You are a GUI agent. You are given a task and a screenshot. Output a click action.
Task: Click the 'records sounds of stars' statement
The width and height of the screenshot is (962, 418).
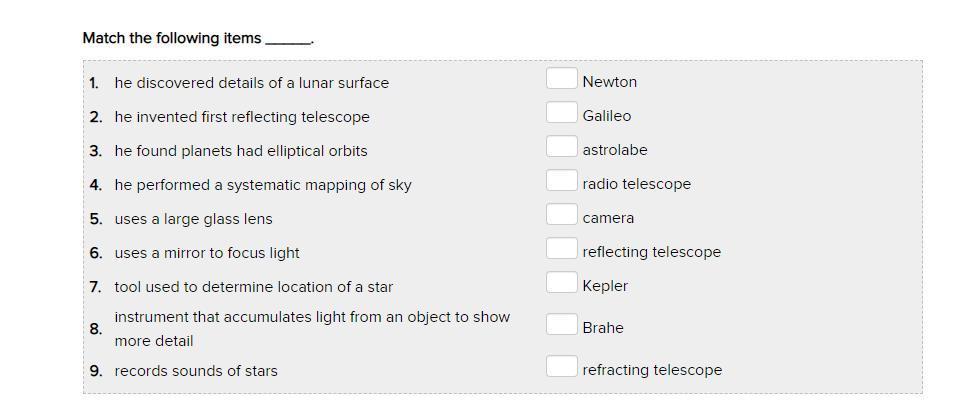[x=196, y=371]
